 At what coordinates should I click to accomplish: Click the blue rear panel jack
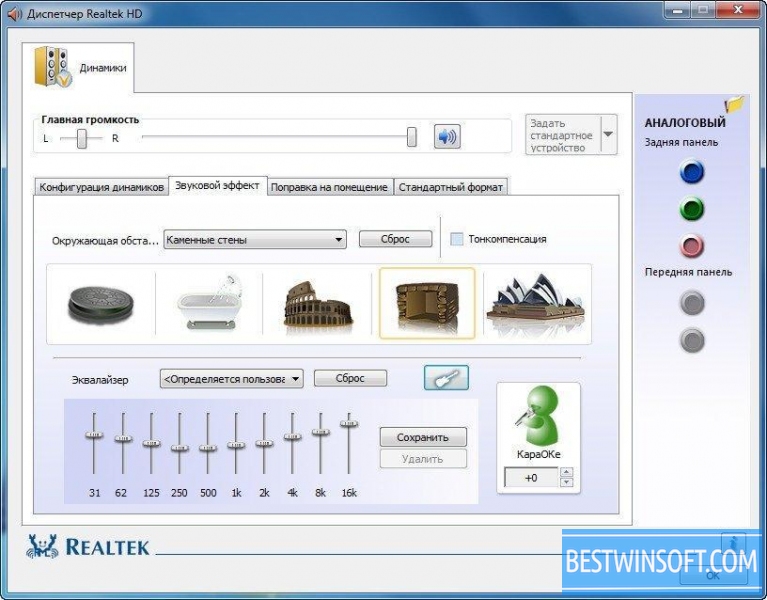[692, 172]
